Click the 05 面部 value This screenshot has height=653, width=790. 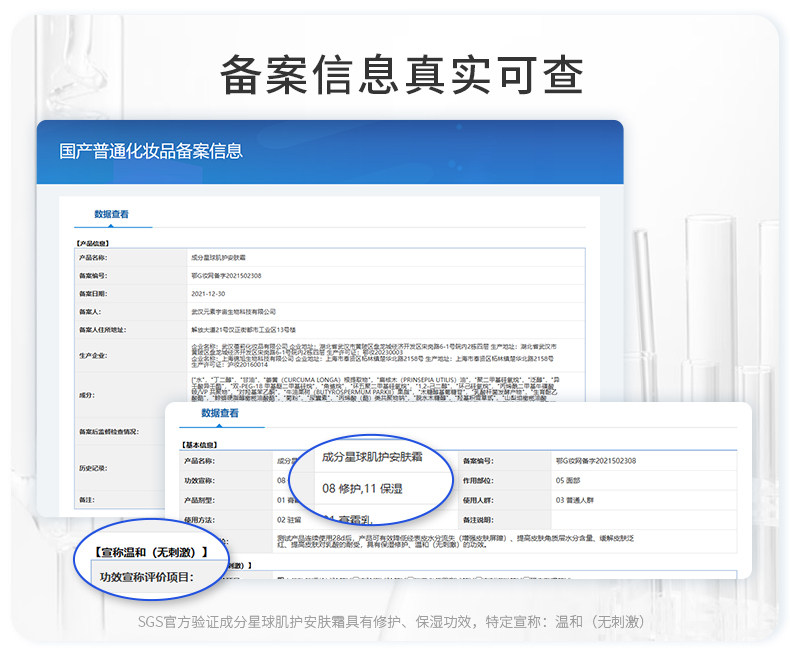(568, 481)
